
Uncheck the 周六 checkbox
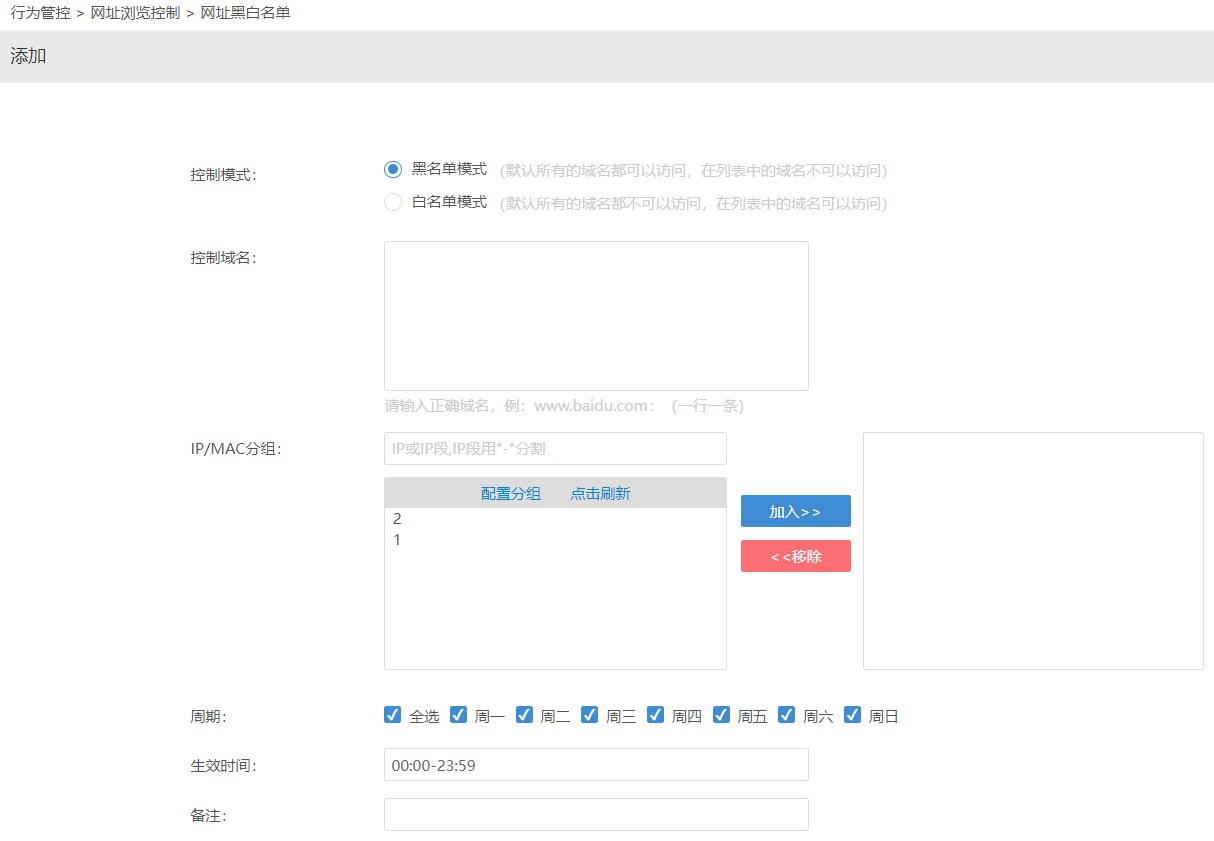(787, 715)
